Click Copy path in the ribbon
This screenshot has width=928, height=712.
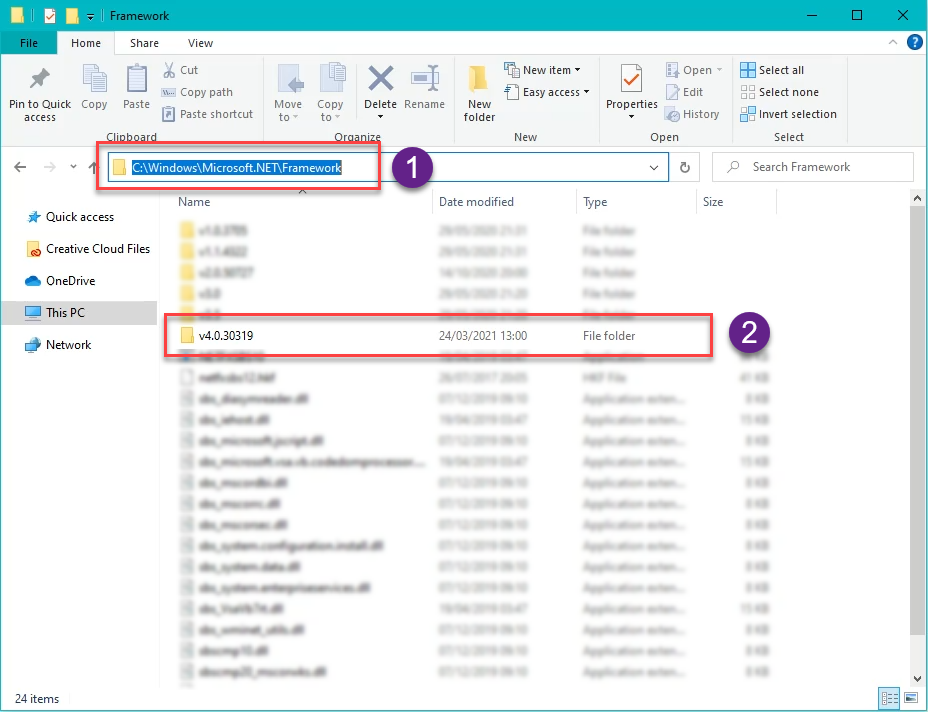coord(198,92)
